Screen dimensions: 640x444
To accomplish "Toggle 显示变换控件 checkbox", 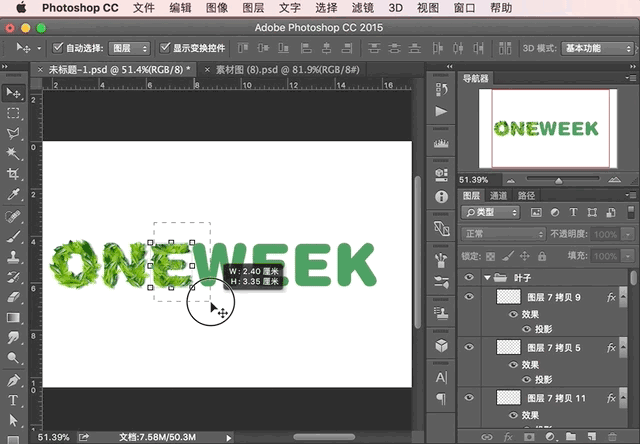I will (164, 48).
